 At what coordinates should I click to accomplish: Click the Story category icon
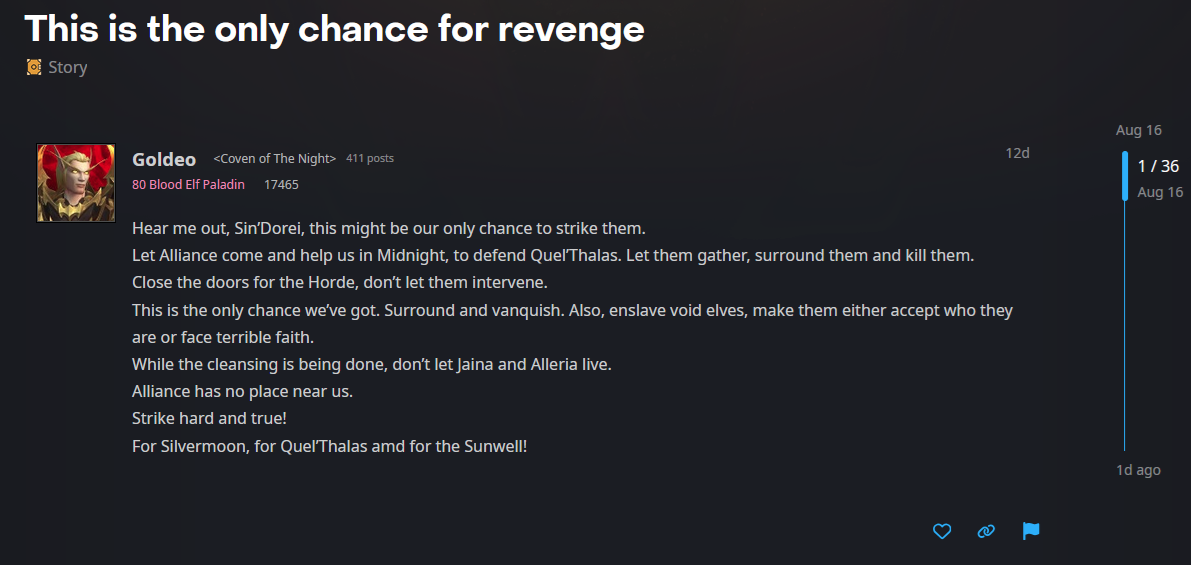pyautogui.click(x=33, y=67)
